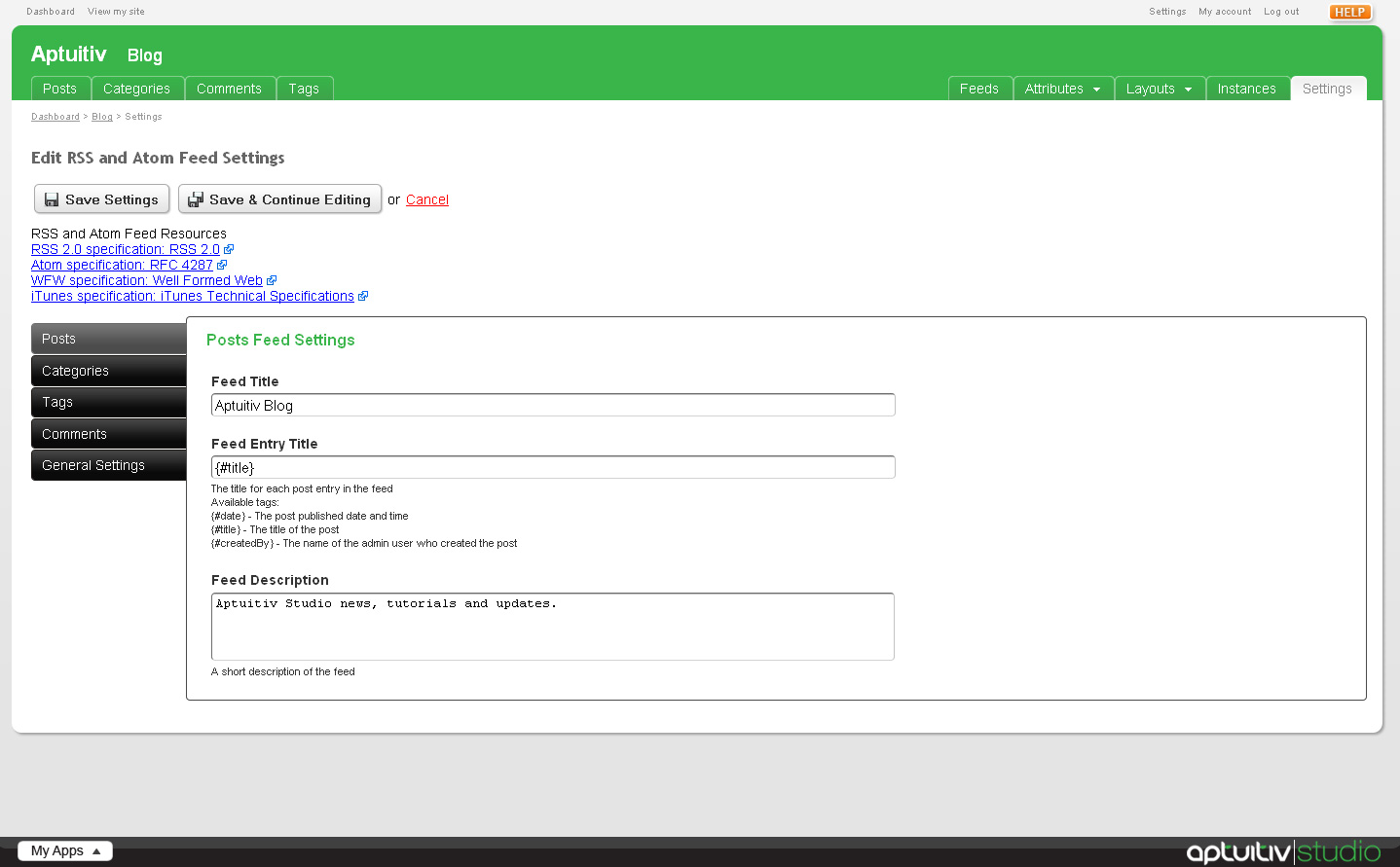Click external link icon beside iTunes specification
The image size is (1400, 867).
tap(363, 296)
